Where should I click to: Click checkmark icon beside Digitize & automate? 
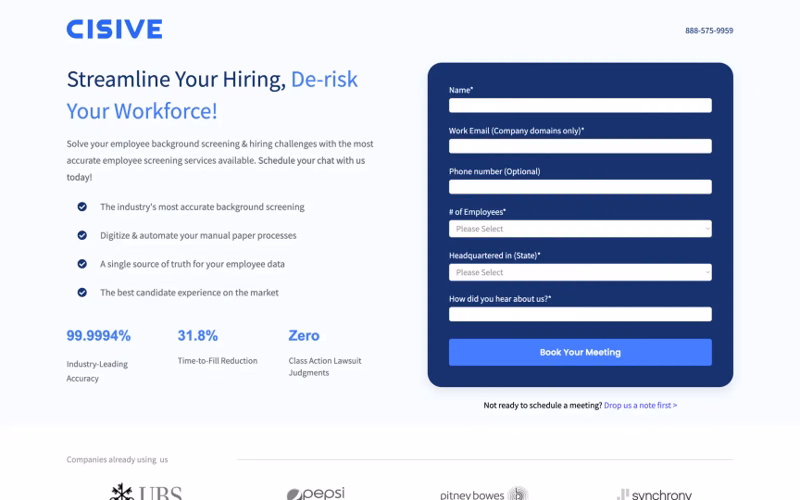pyautogui.click(x=82, y=235)
